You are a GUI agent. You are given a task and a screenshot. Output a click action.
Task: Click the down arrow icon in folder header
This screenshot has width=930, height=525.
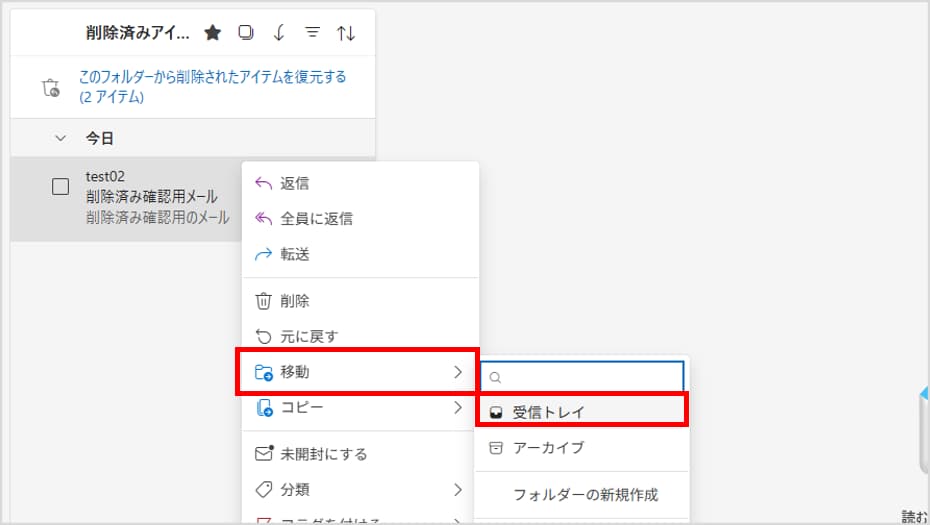pyautogui.click(x=279, y=33)
